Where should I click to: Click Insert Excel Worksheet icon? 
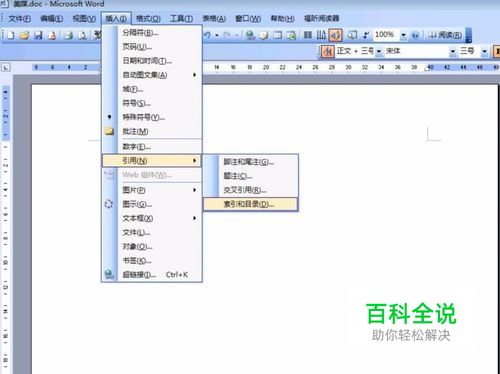click(291, 35)
